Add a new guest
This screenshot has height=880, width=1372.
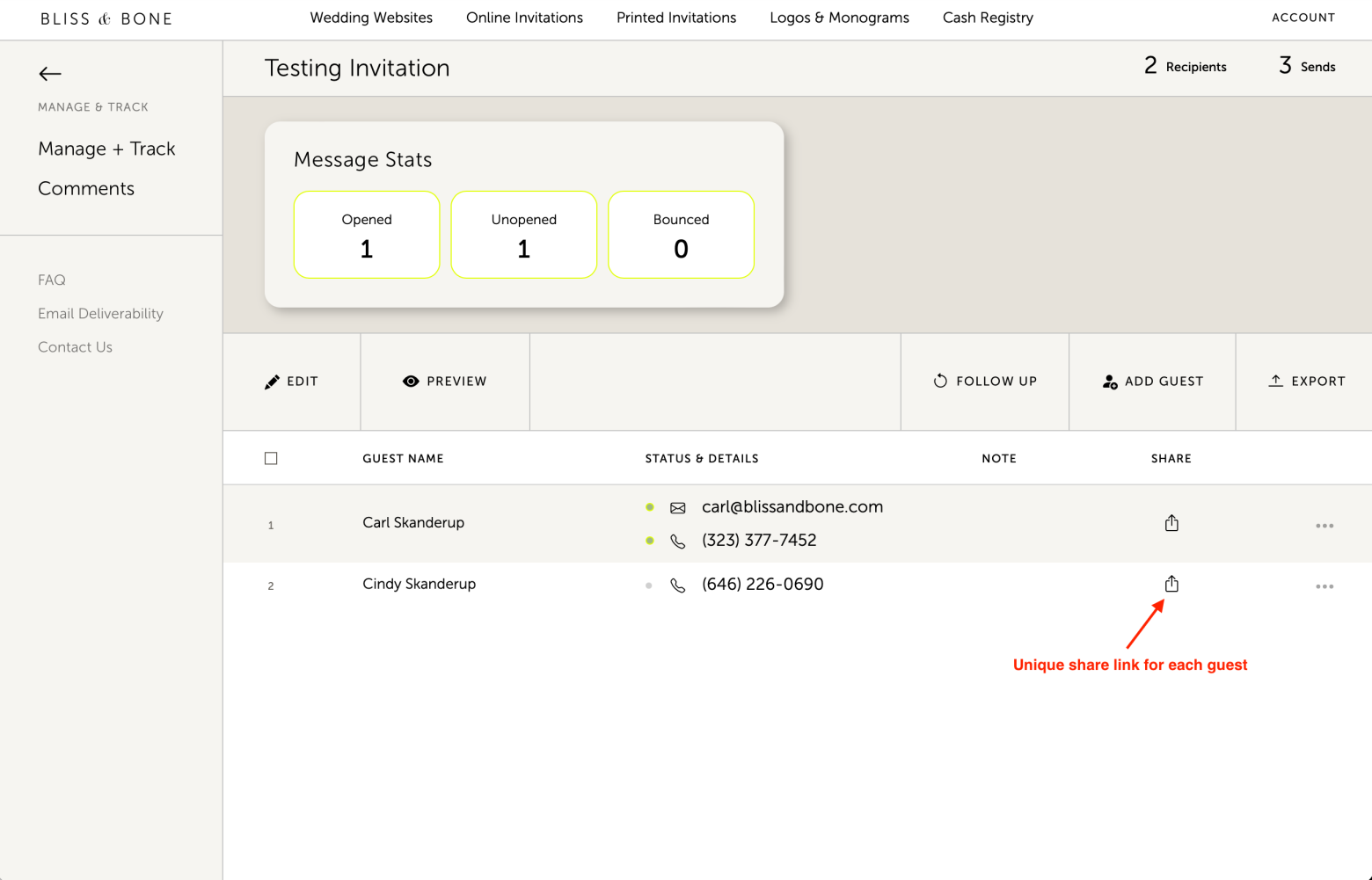(x=1152, y=382)
